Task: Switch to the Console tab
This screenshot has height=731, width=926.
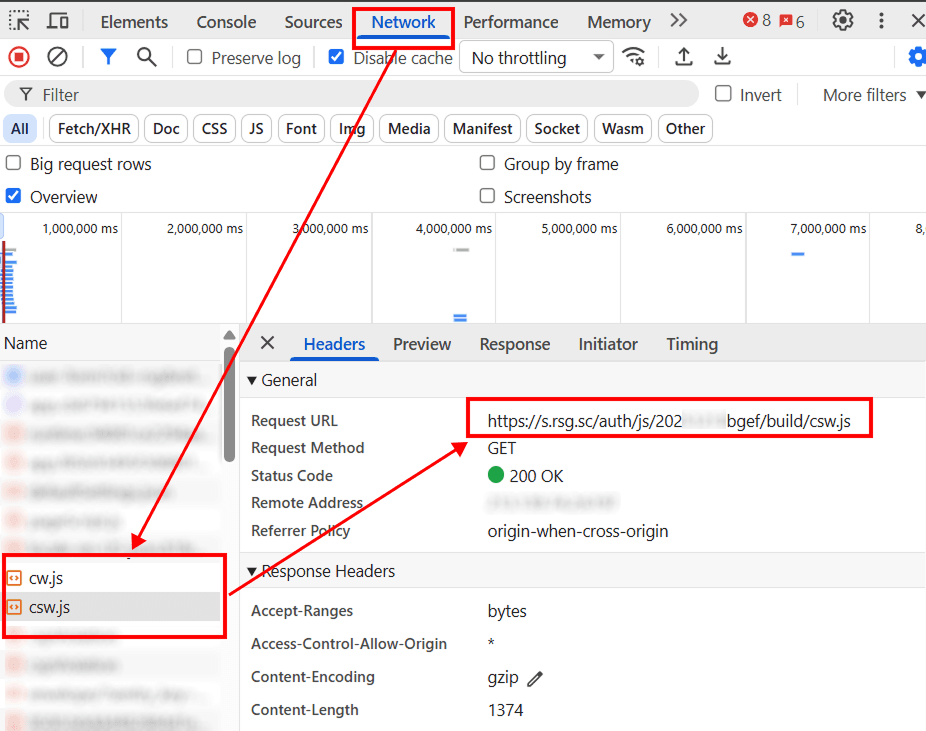Action: (x=226, y=22)
